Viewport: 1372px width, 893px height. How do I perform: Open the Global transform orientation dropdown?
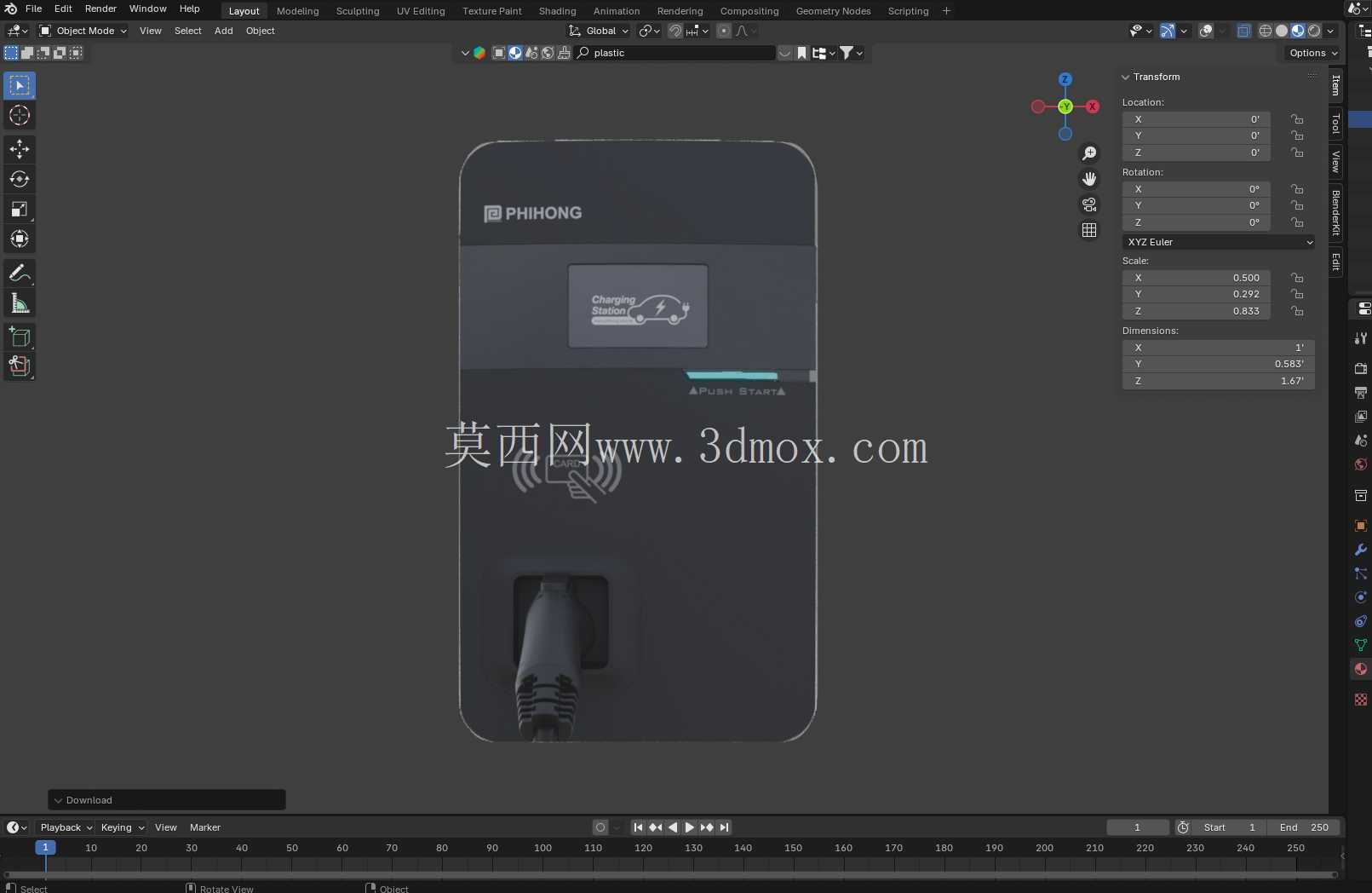tap(600, 31)
